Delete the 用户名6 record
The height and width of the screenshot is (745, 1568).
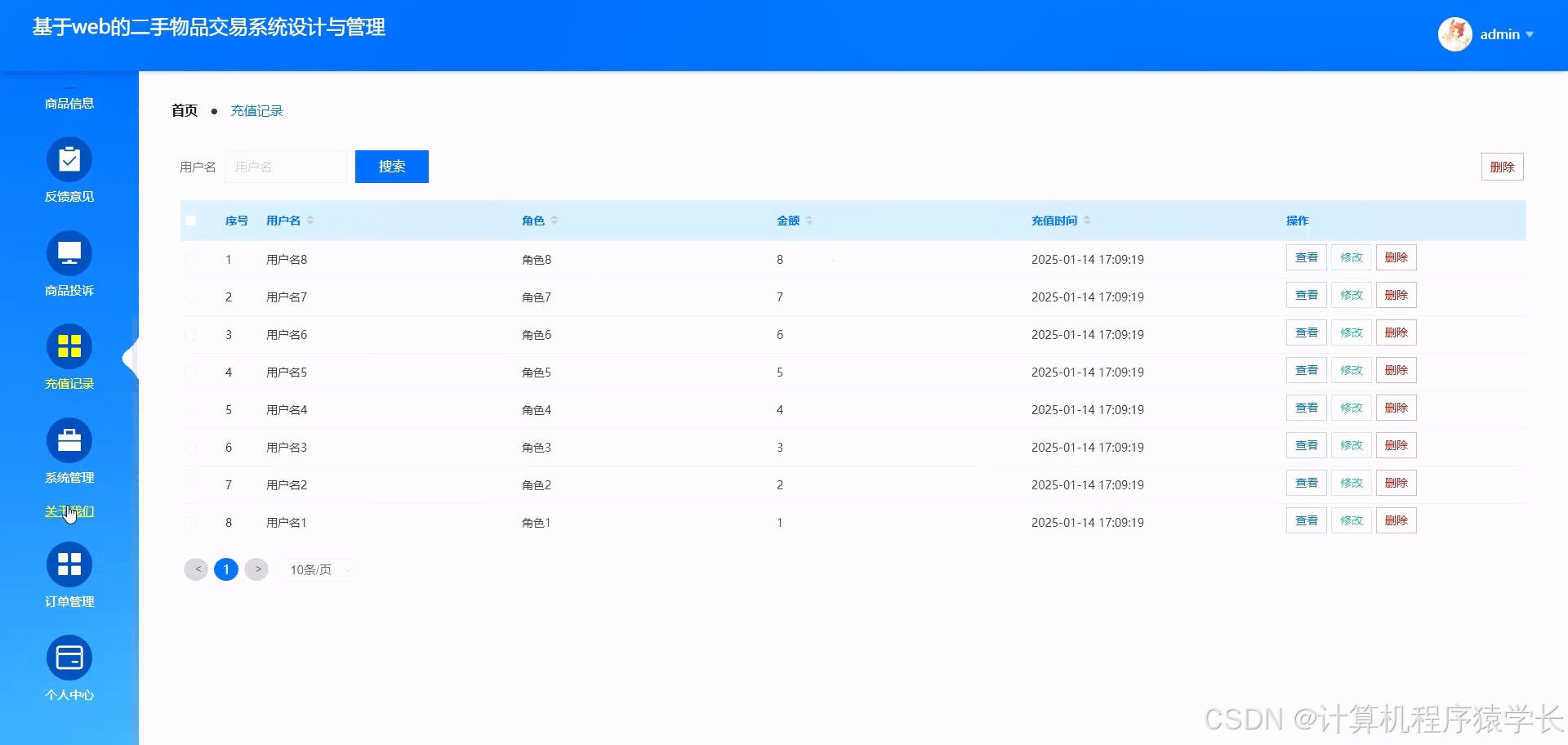(1396, 332)
